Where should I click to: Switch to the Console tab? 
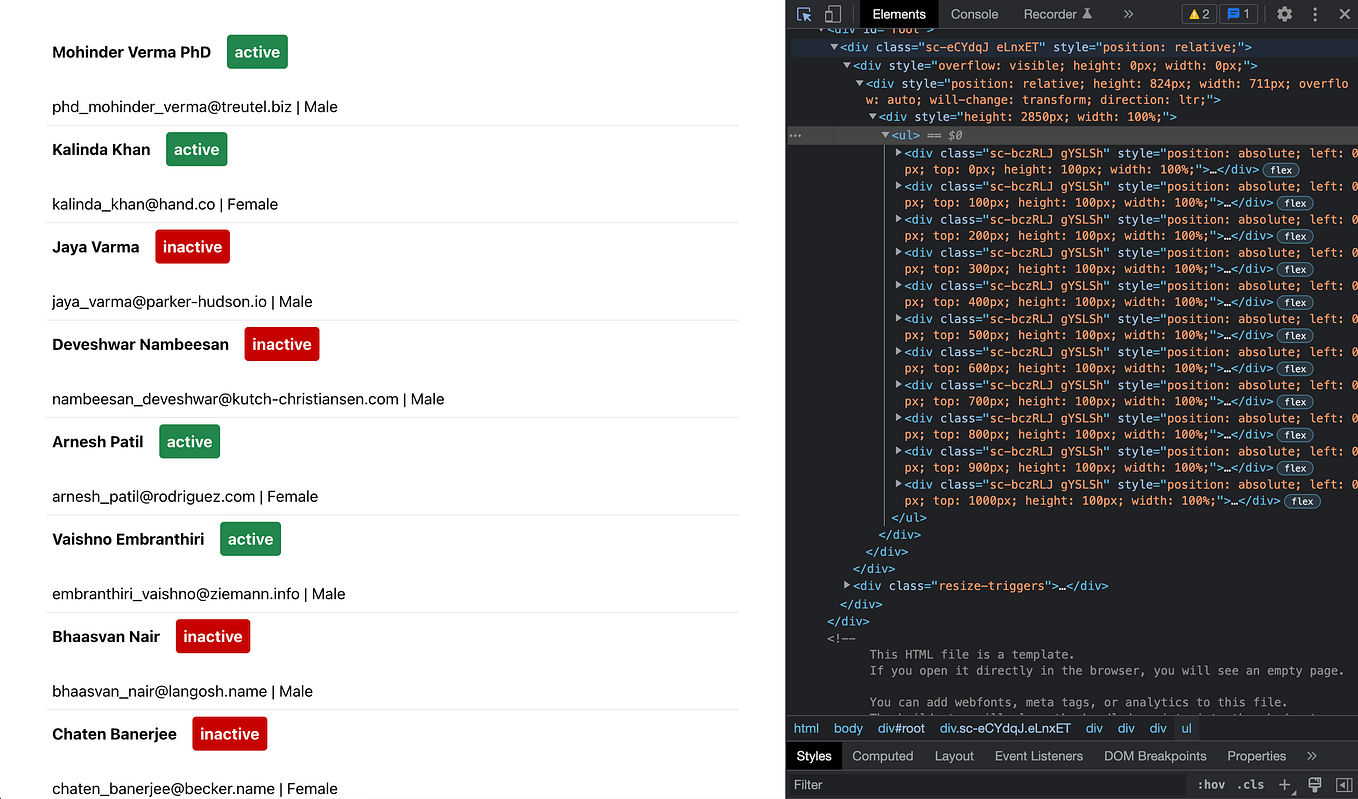coord(973,14)
